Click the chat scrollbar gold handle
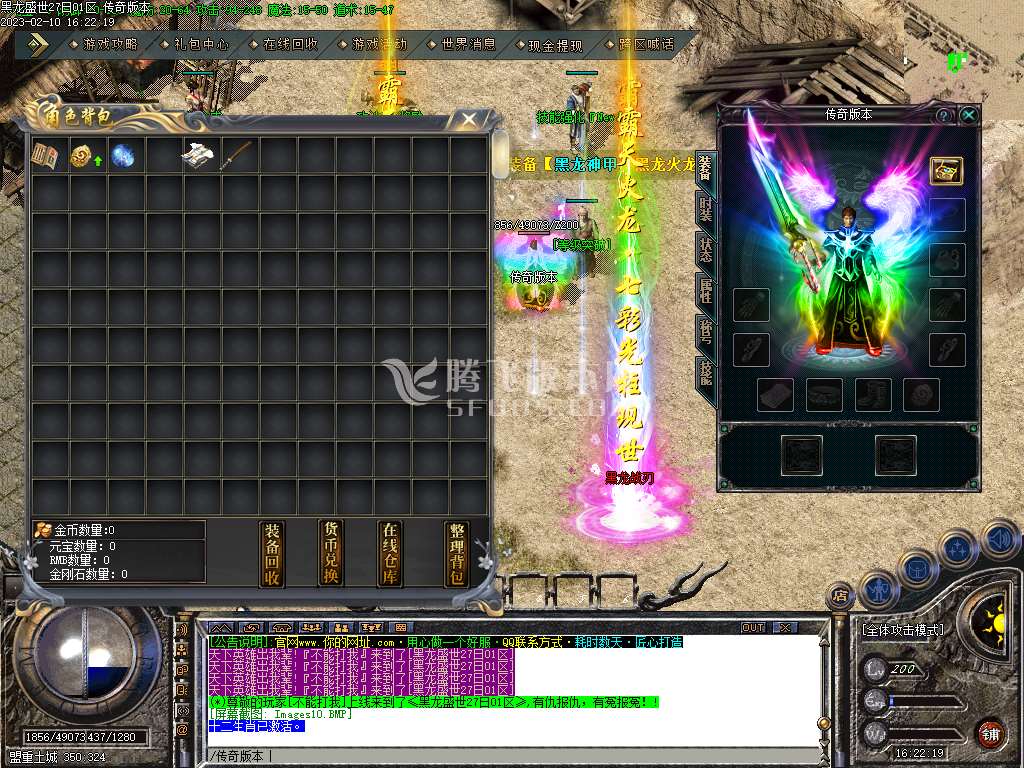The width and height of the screenshot is (1024, 768). pyautogui.click(x=824, y=722)
